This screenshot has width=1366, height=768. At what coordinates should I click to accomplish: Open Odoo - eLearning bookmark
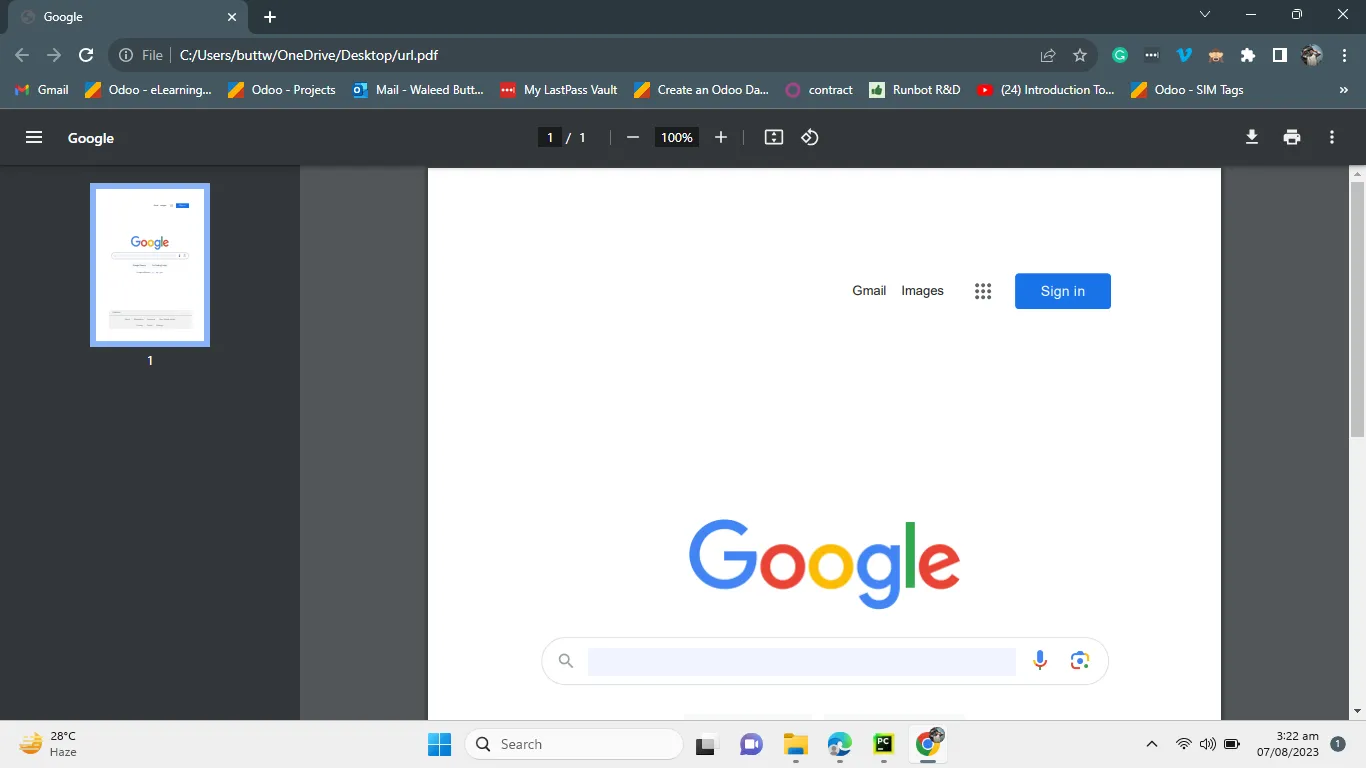(148, 90)
